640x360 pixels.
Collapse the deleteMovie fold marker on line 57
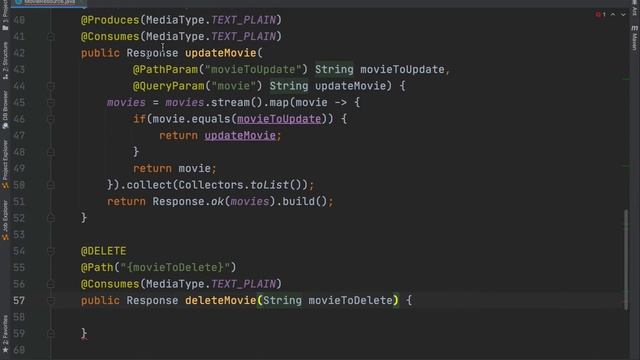[51, 300]
